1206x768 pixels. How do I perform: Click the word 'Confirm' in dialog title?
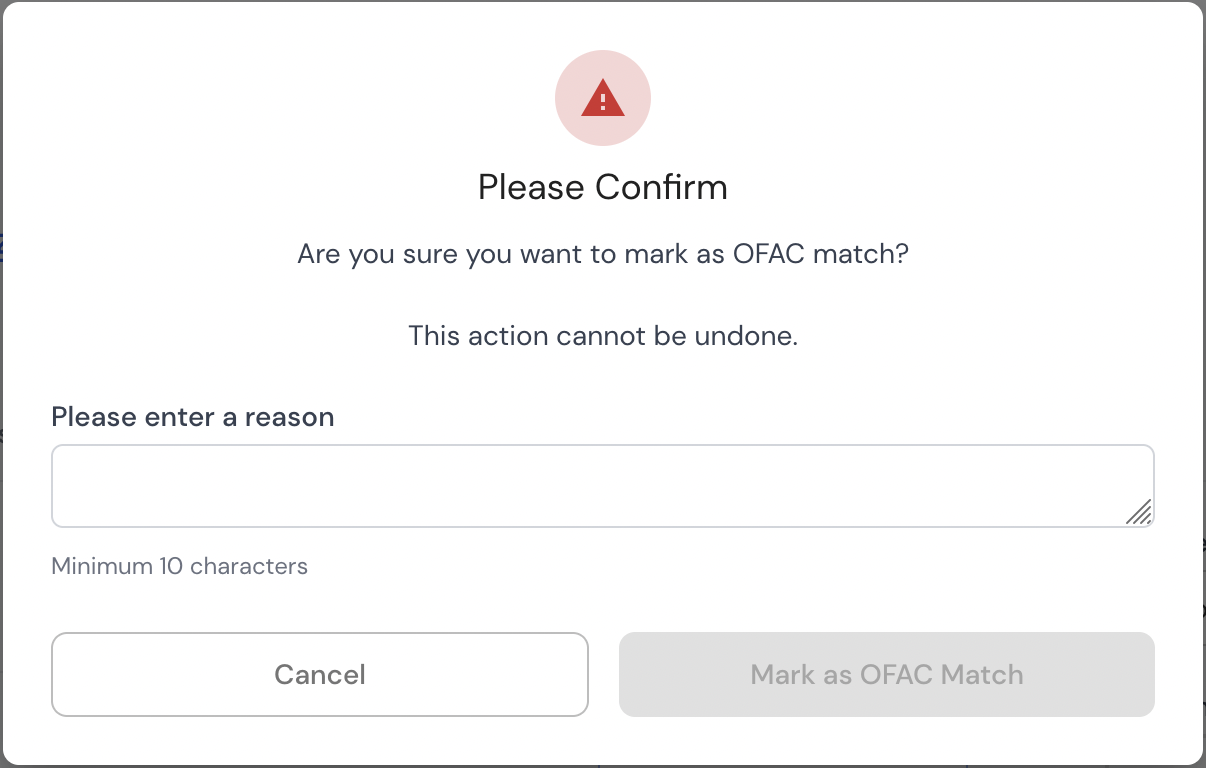[x=662, y=187]
